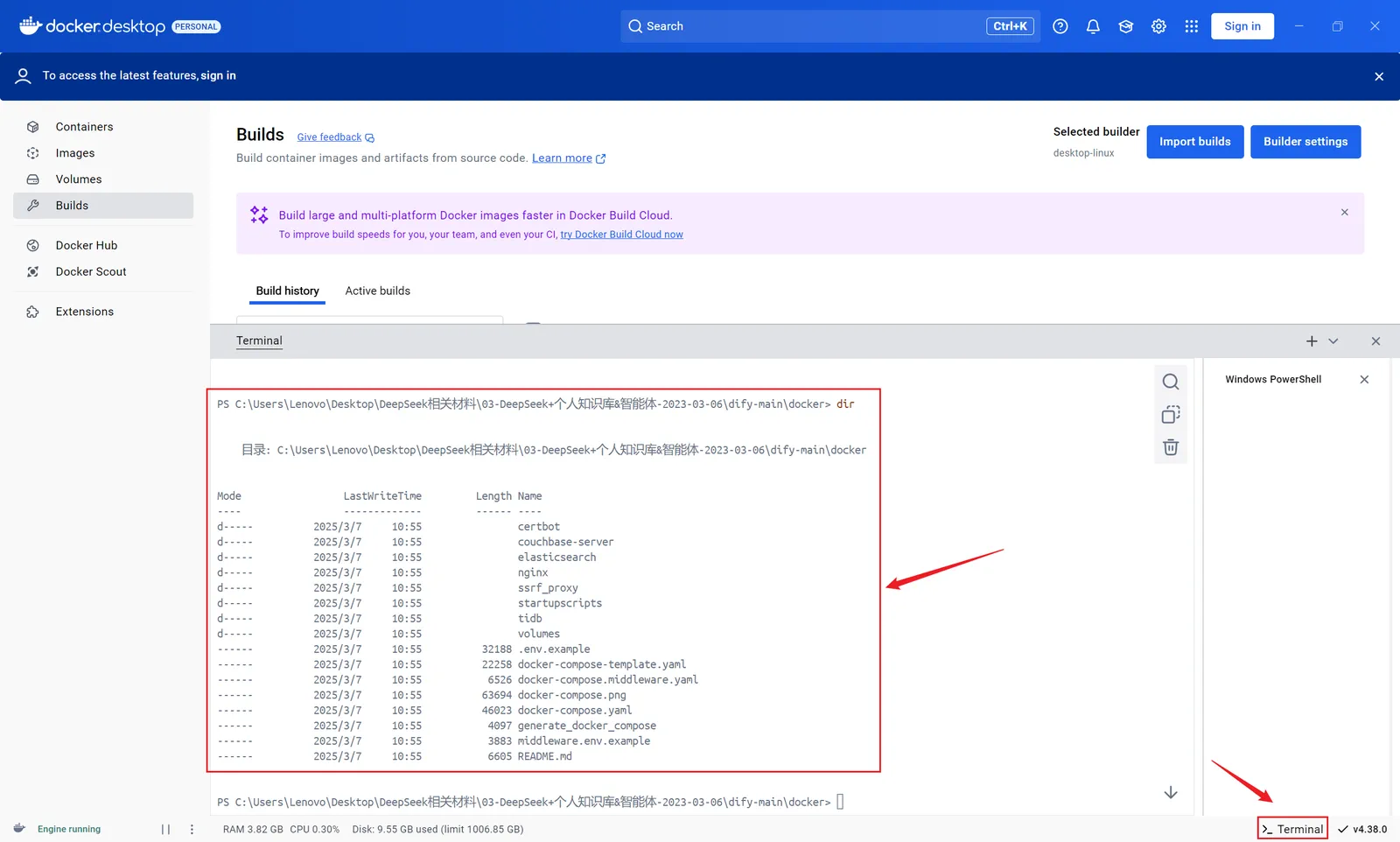
Task: Copy the terminal output
Action: pyautogui.click(x=1171, y=415)
